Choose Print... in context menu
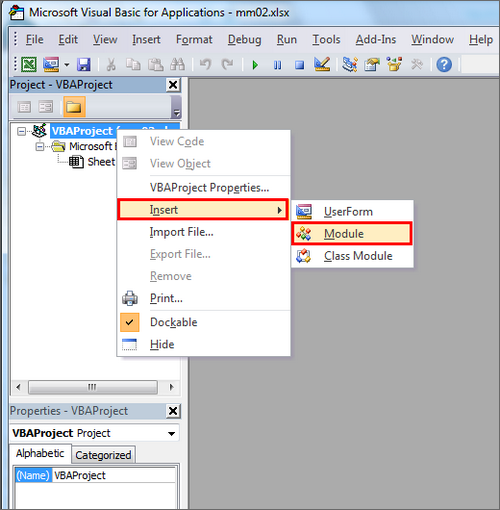Screen dimensions: 500x510 pos(204,298)
